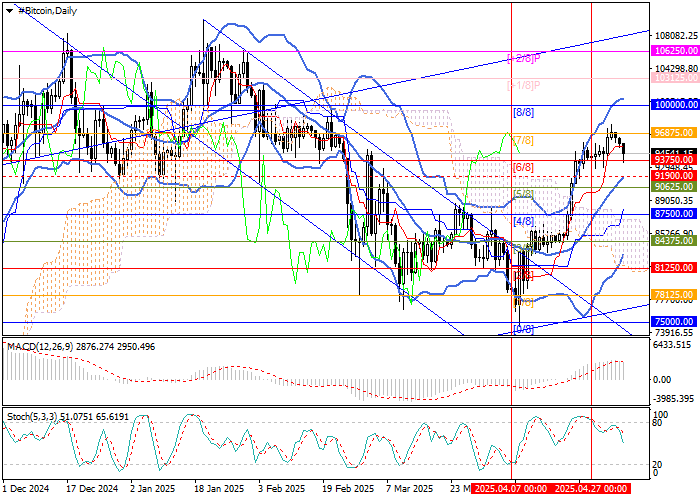This screenshot has width=700, height=500.
Task: Select the 90625.00 green price tag
Action: (671, 187)
